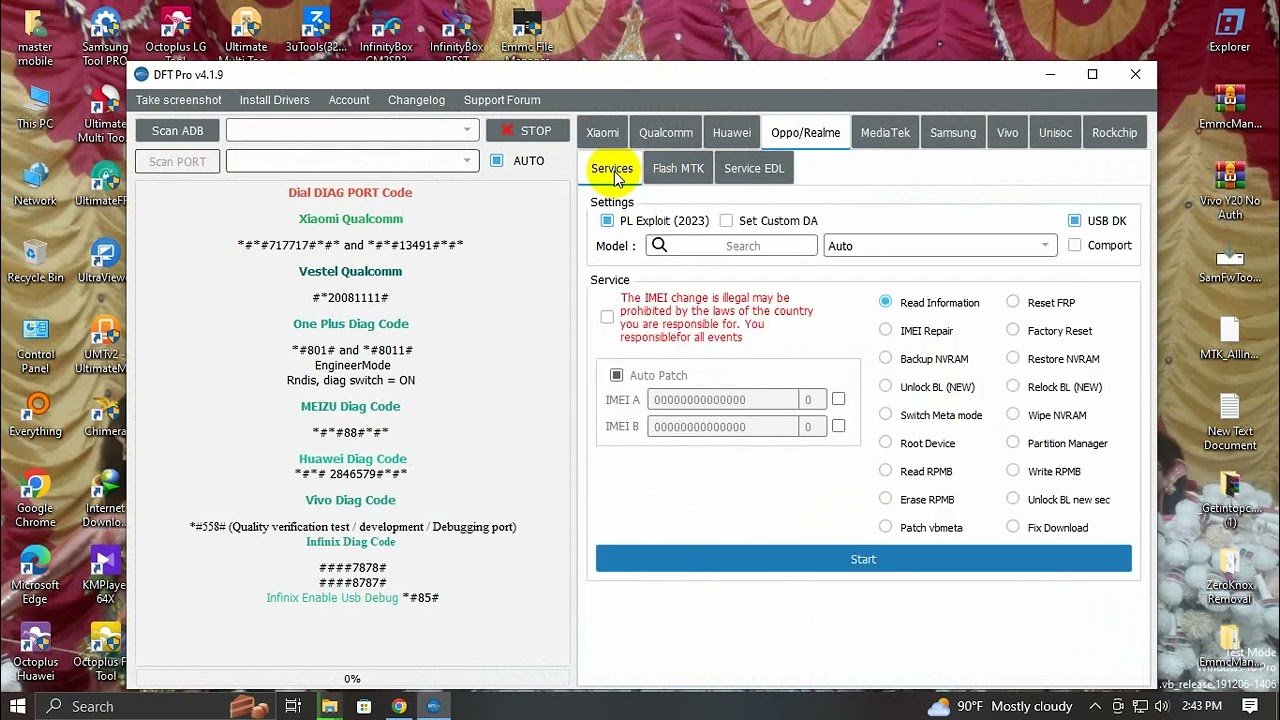
Task: Click the model search magnifier icon
Action: tap(659, 246)
